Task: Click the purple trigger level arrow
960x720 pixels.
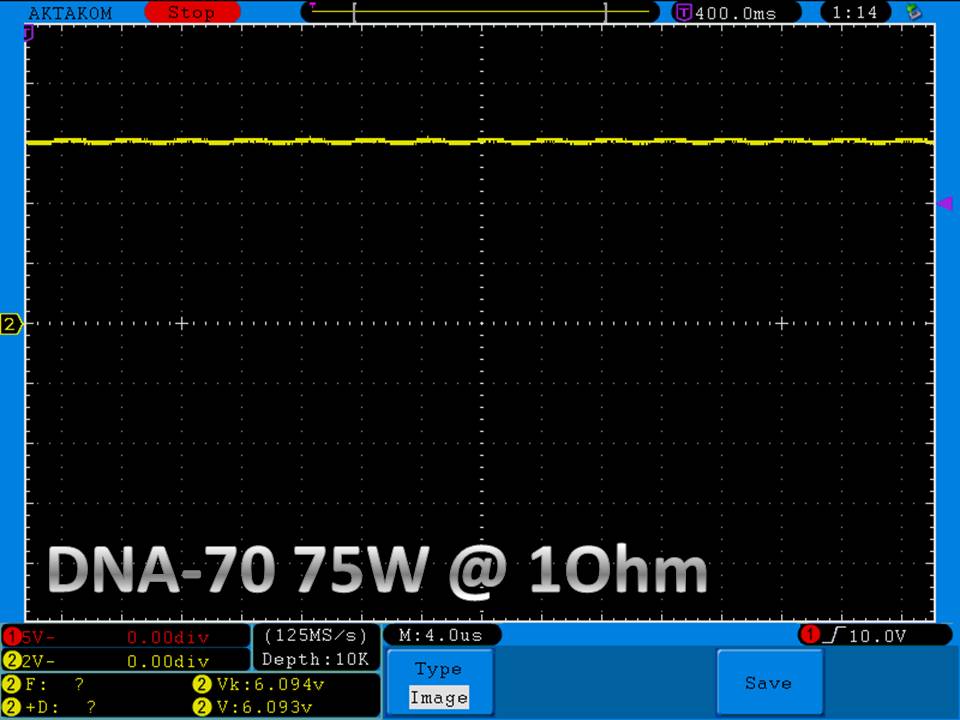Action: click(944, 204)
